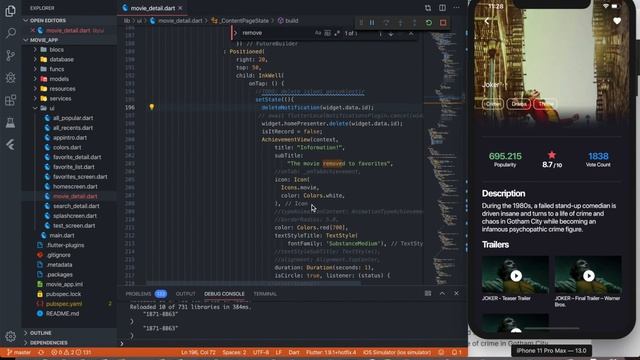
Task: Click the feedback smiley in status bar
Action: tap(441, 352)
